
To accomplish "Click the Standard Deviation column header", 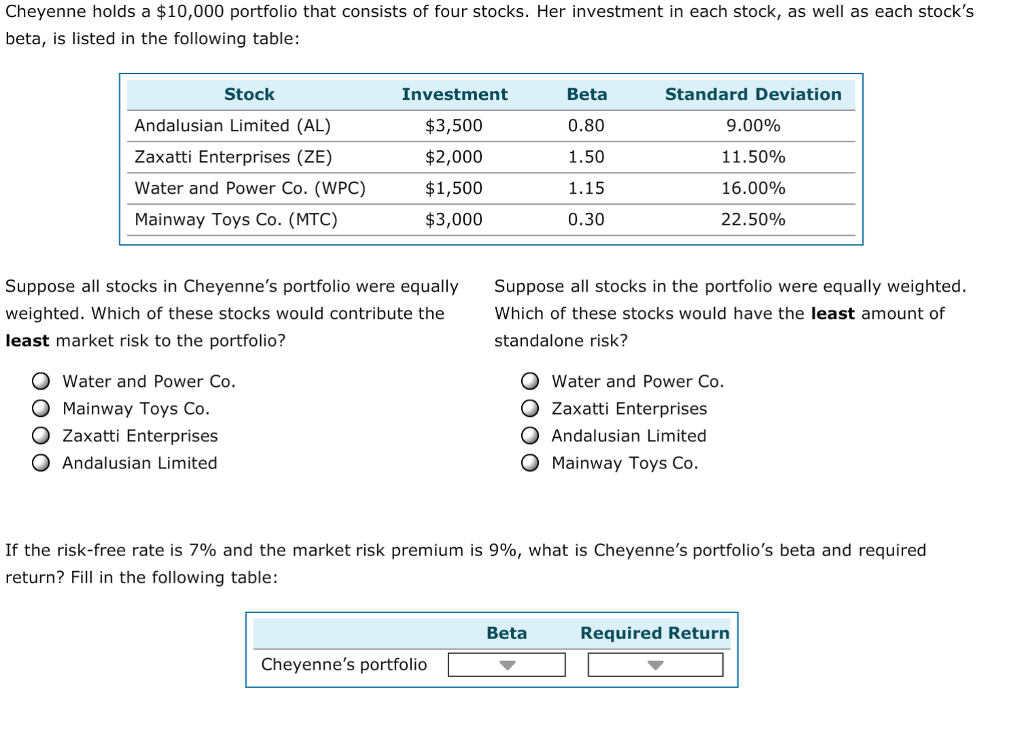I will [x=753, y=94].
